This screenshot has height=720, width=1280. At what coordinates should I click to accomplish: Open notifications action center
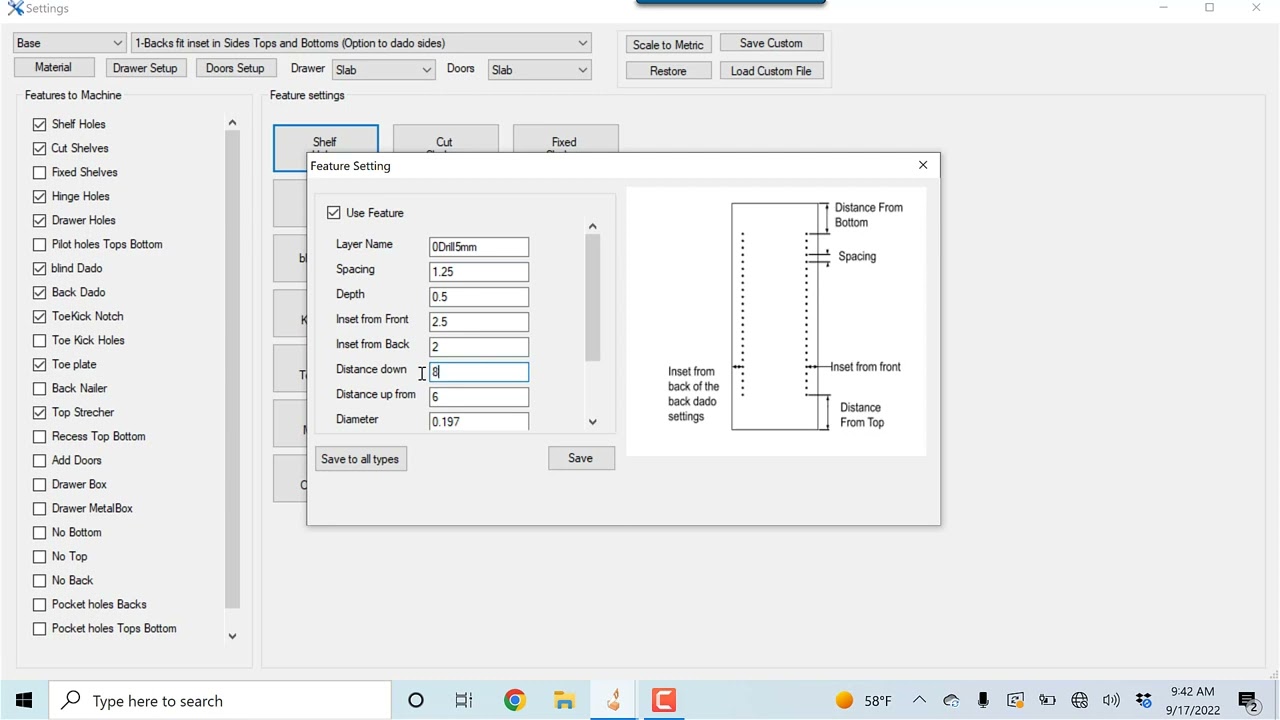pos(1248,700)
